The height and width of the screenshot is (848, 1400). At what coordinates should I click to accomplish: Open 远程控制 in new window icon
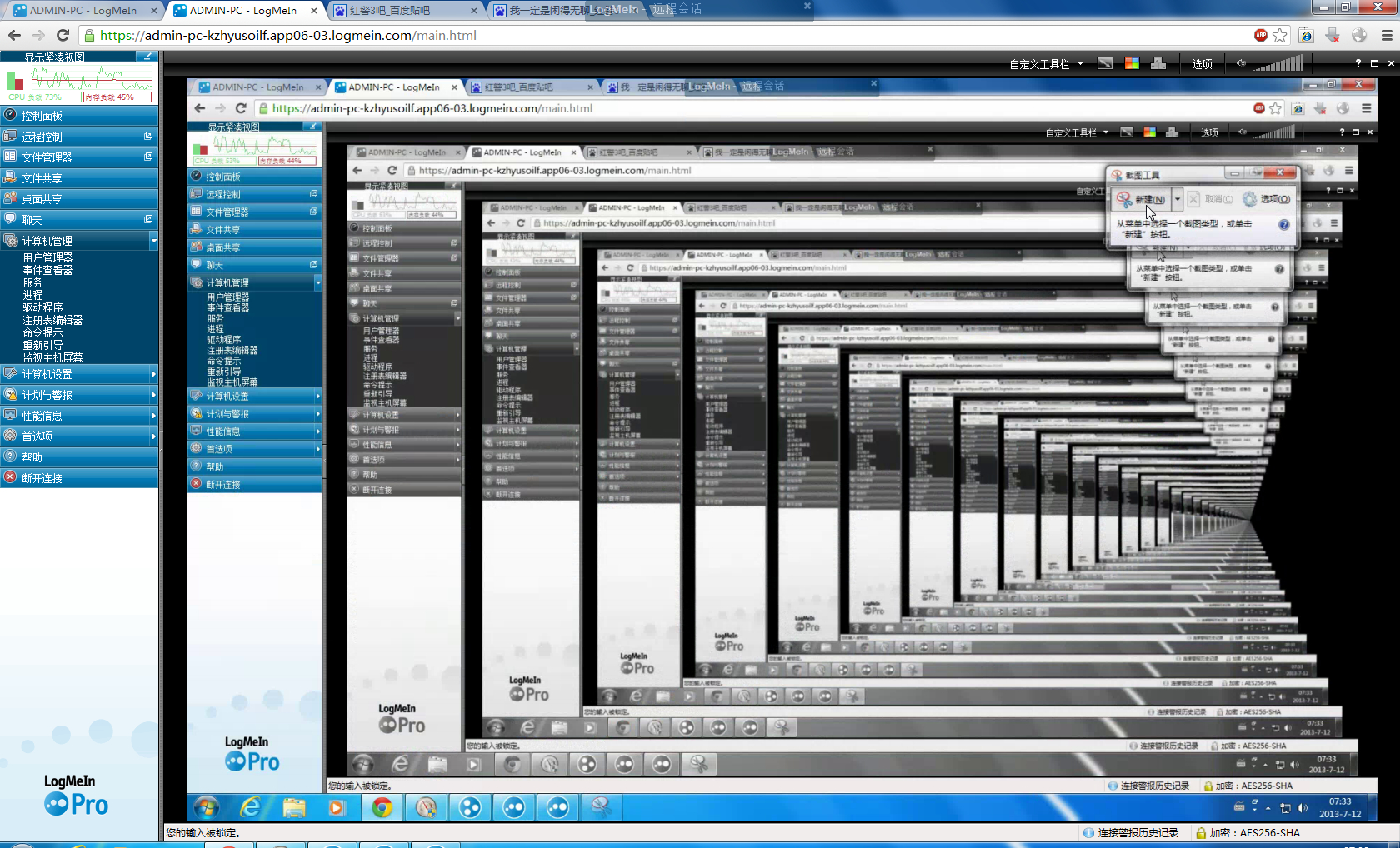[148, 136]
